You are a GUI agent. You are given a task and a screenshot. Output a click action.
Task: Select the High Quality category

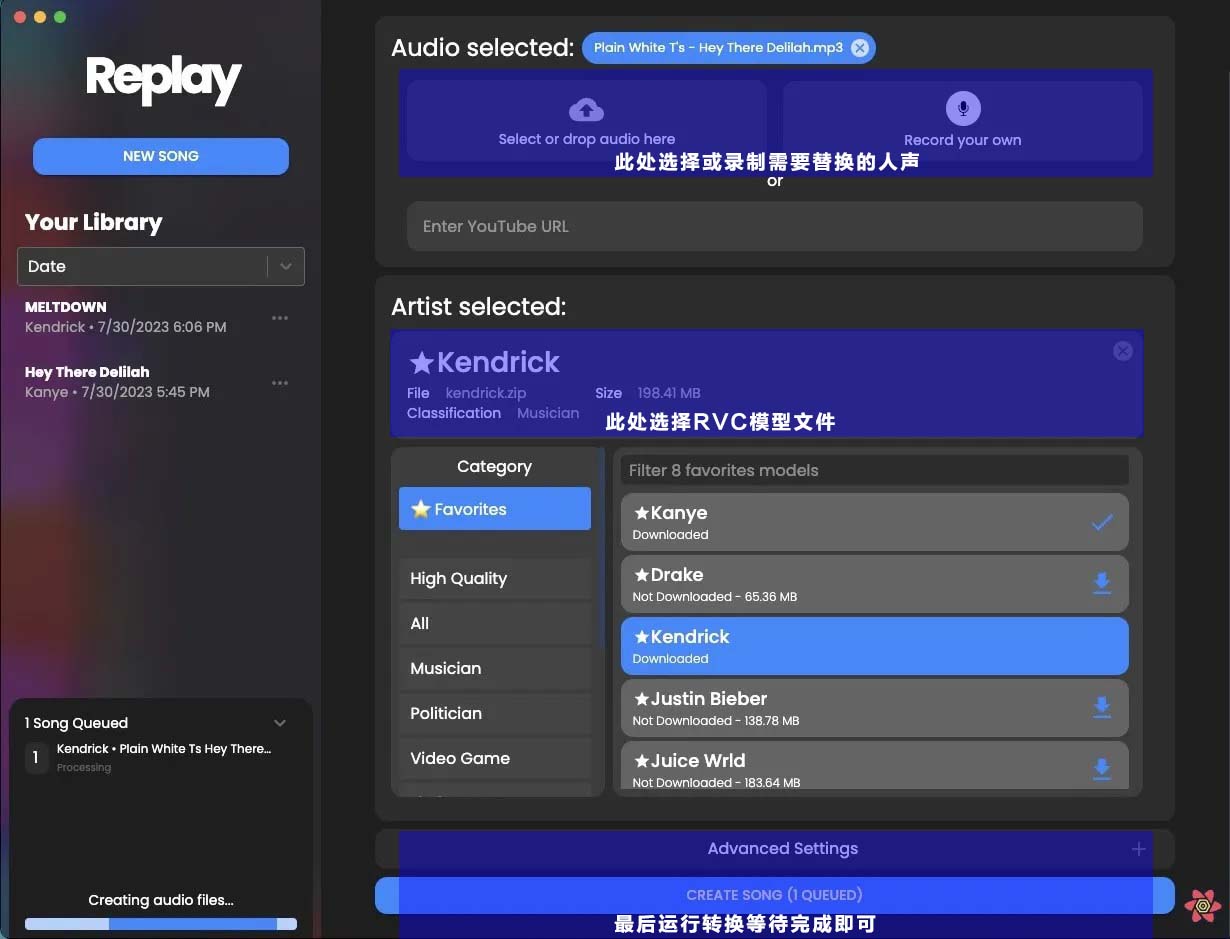click(x=495, y=578)
